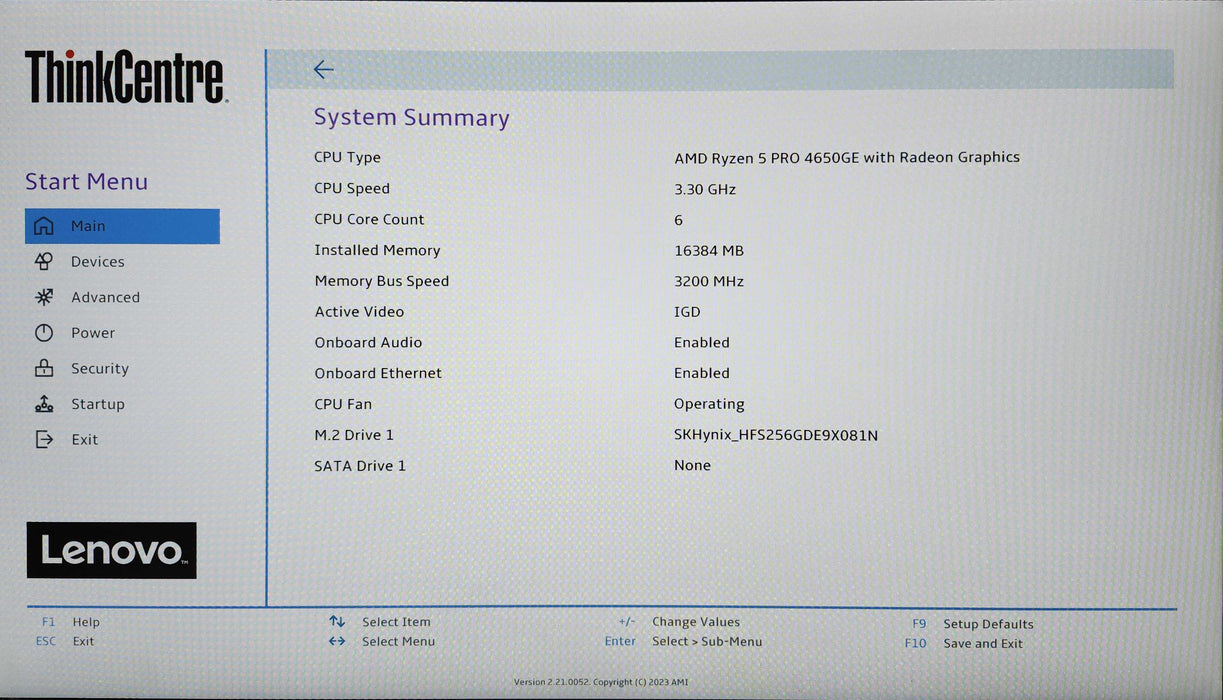Image resolution: width=1223 pixels, height=700 pixels.
Task: Click the Power circle icon
Action: 44,333
